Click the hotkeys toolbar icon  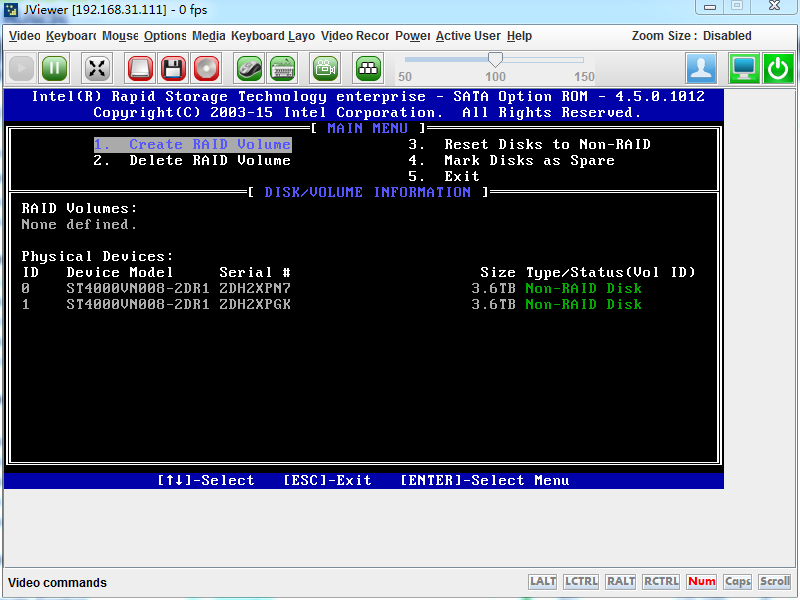pyautogui.click(x=368, y=68)
